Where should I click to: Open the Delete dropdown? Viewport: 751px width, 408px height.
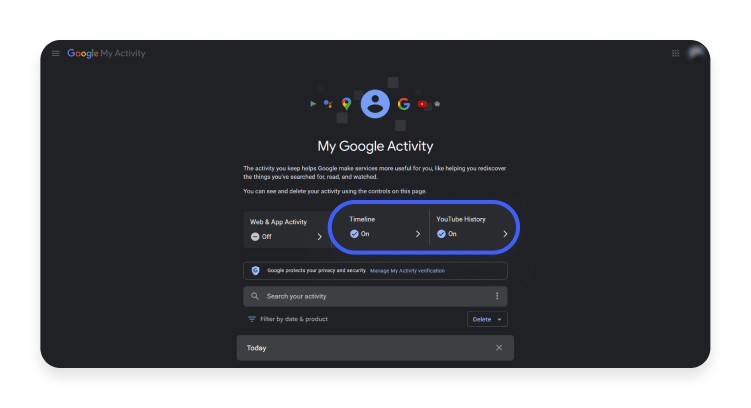click(487, 319)
